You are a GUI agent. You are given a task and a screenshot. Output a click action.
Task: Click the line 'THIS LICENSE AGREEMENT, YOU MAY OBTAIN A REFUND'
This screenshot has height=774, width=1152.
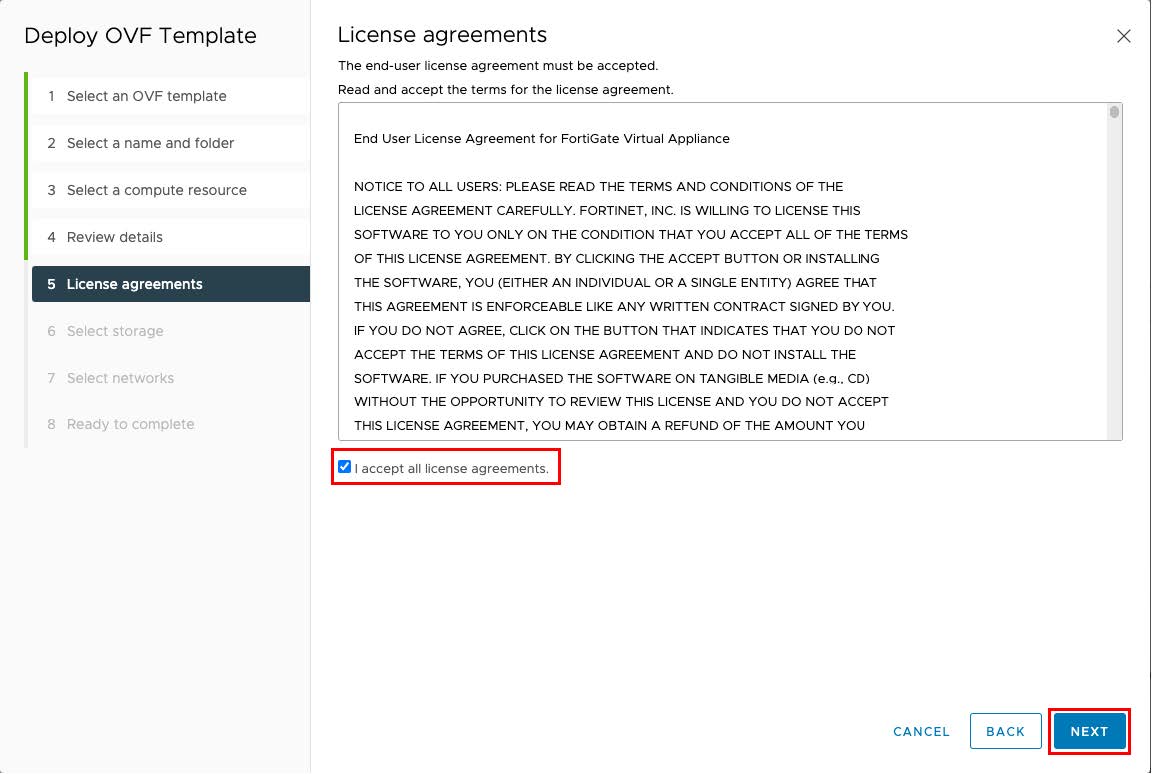coord(609,426)
